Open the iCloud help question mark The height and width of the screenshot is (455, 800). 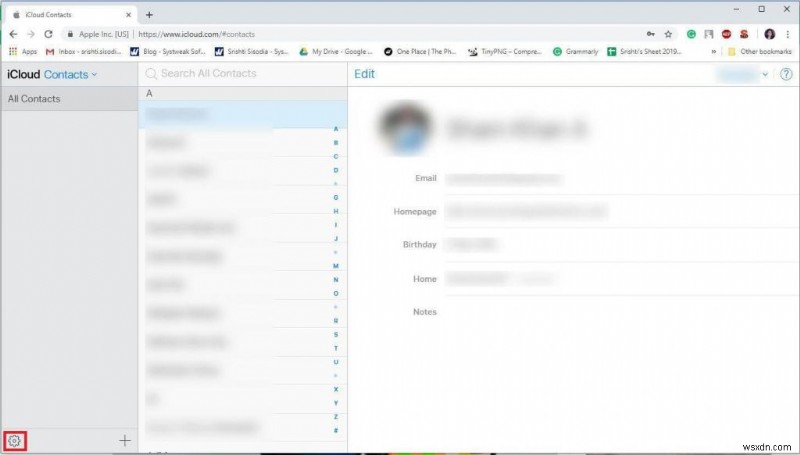(786, 74)
